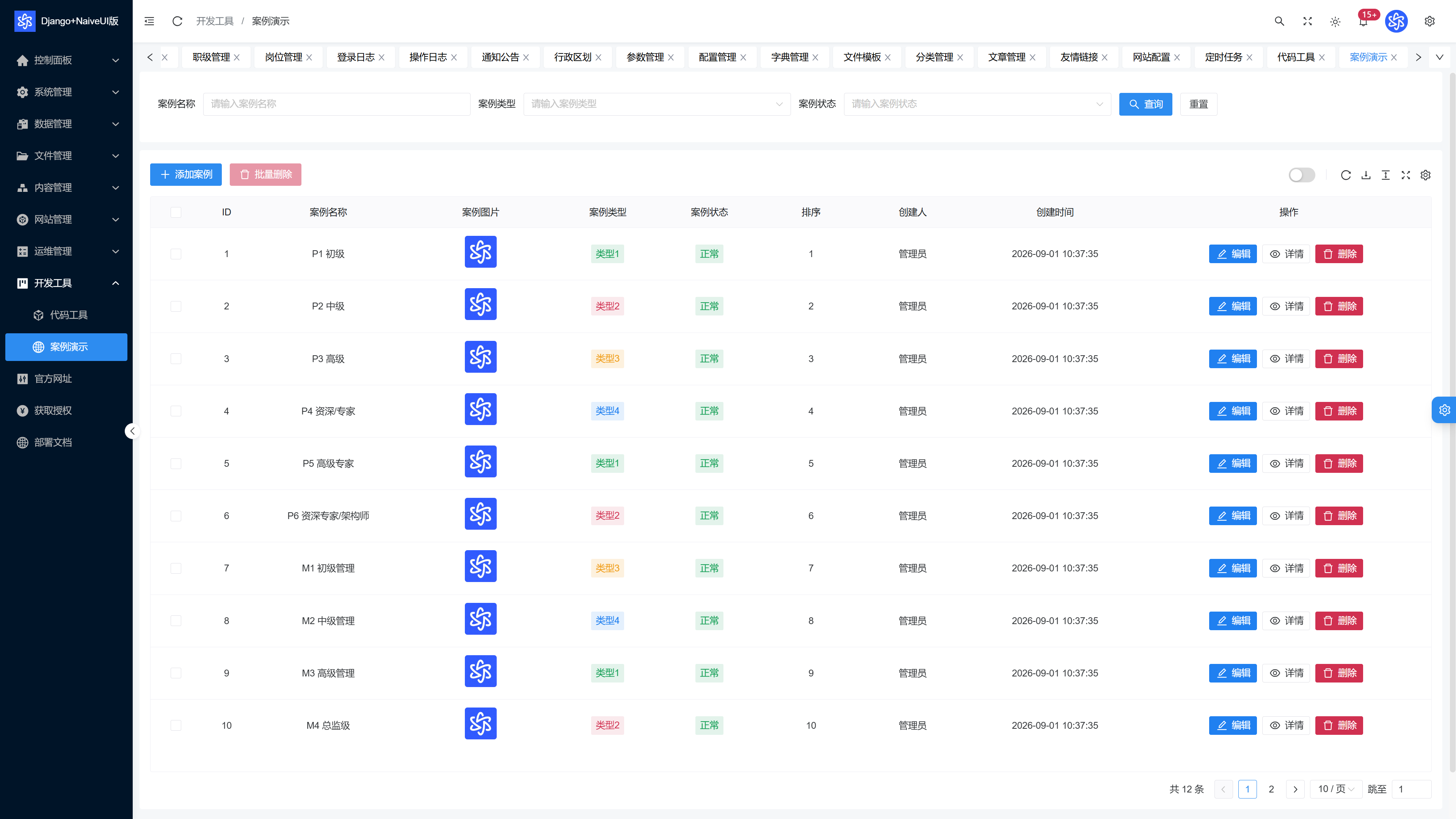Click the 案例名称 search input field
The height and width of the screenshot is (819, 1456).
(336, 104)
